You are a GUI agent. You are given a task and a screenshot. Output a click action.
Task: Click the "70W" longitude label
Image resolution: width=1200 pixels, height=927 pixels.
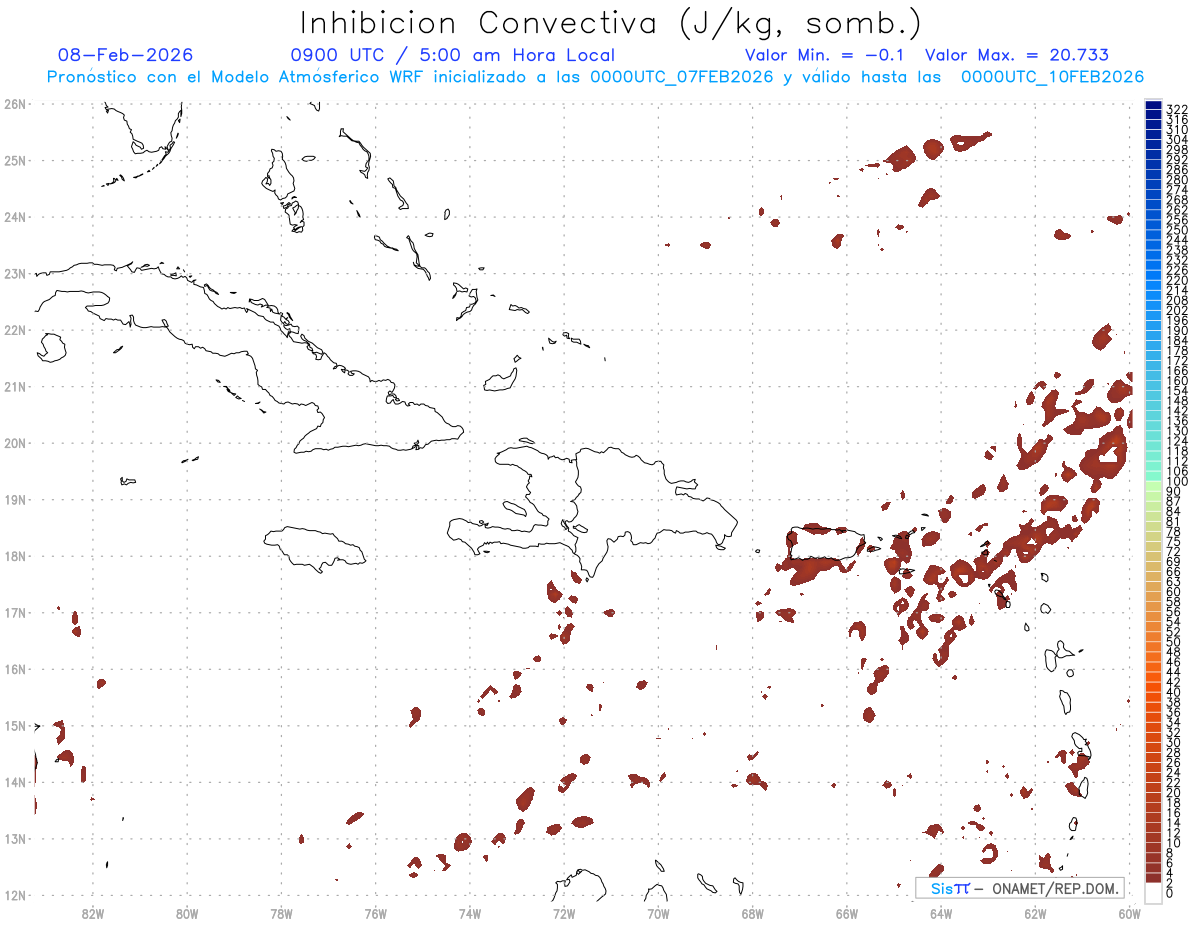coord(658,913)
